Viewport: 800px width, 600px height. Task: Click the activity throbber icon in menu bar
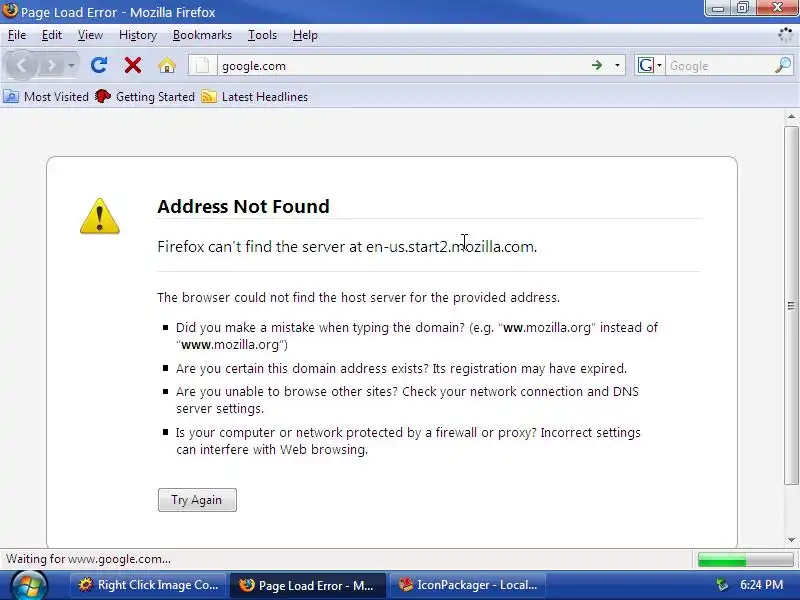coord(785,35)
